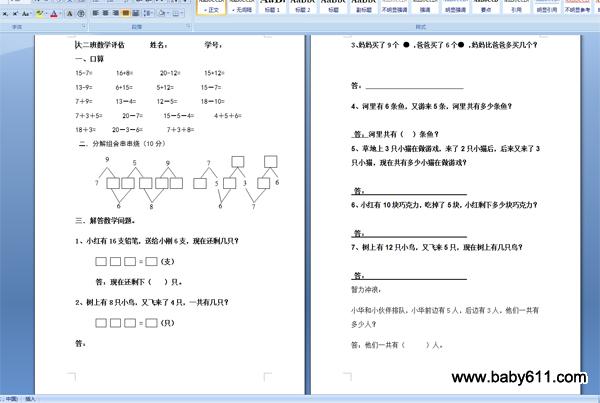Apply the 强调 style
This screenshot has width=600, height=403.
425,7
